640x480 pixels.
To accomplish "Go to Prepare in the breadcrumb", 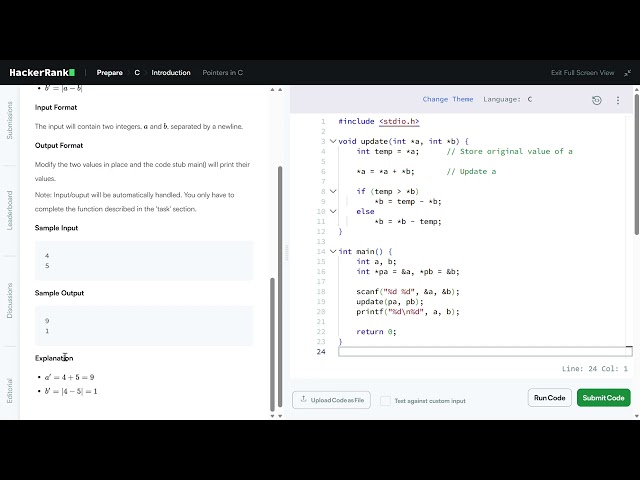I will 109,73.
